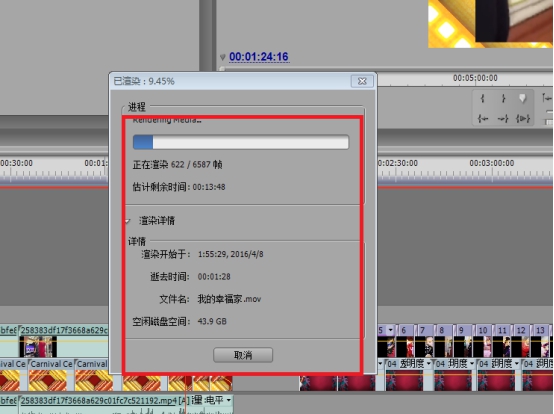This screenshot has width=554, height=414.
Task: Add an unnumbered marker with the marker icon
Action: tap(522, 99)
